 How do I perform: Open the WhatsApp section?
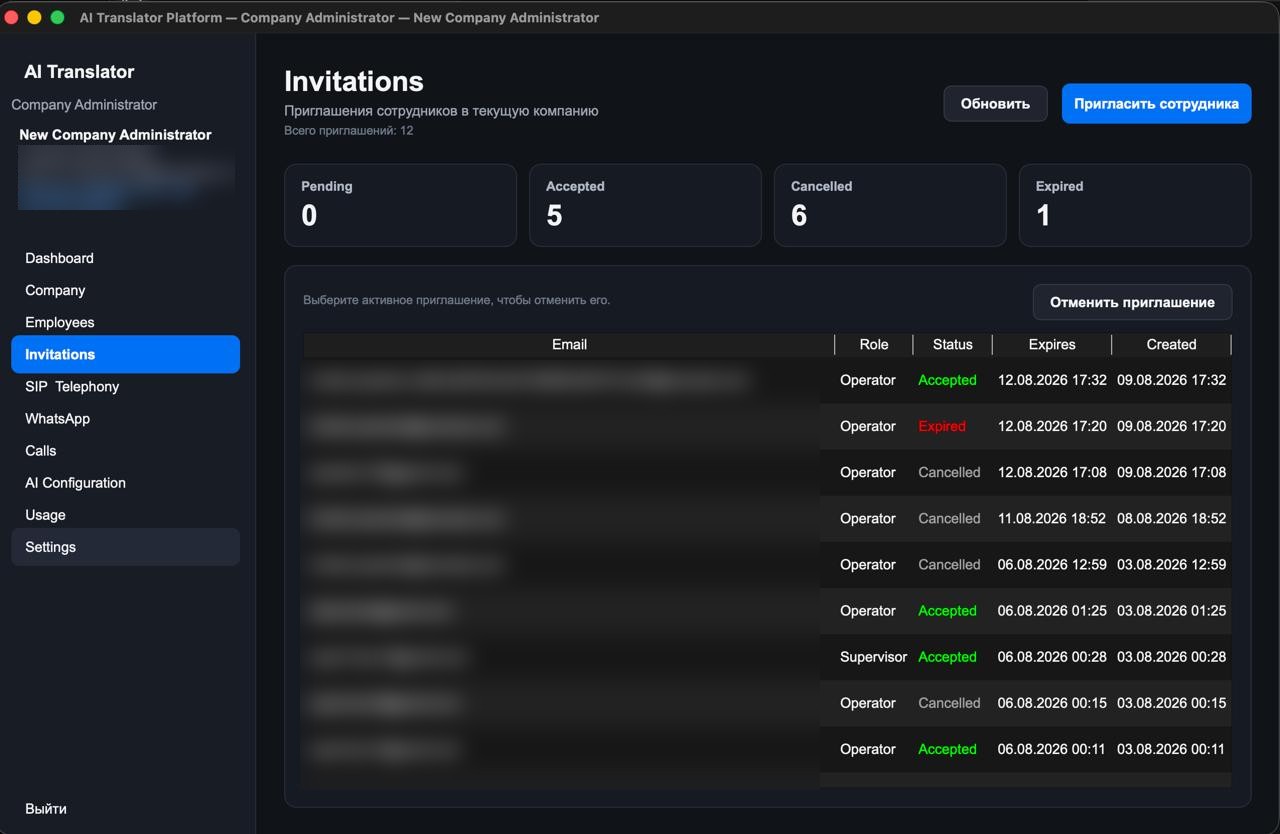[125, 418]
